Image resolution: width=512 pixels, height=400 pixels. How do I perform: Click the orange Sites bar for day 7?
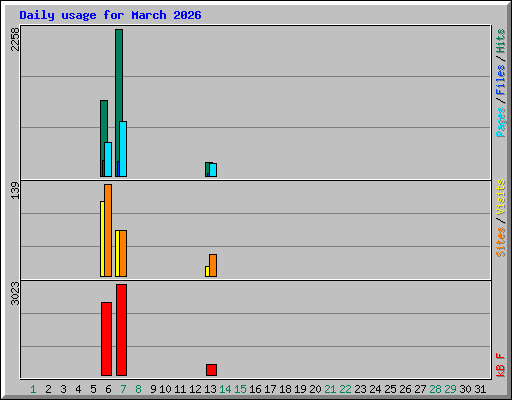(123, 253)
